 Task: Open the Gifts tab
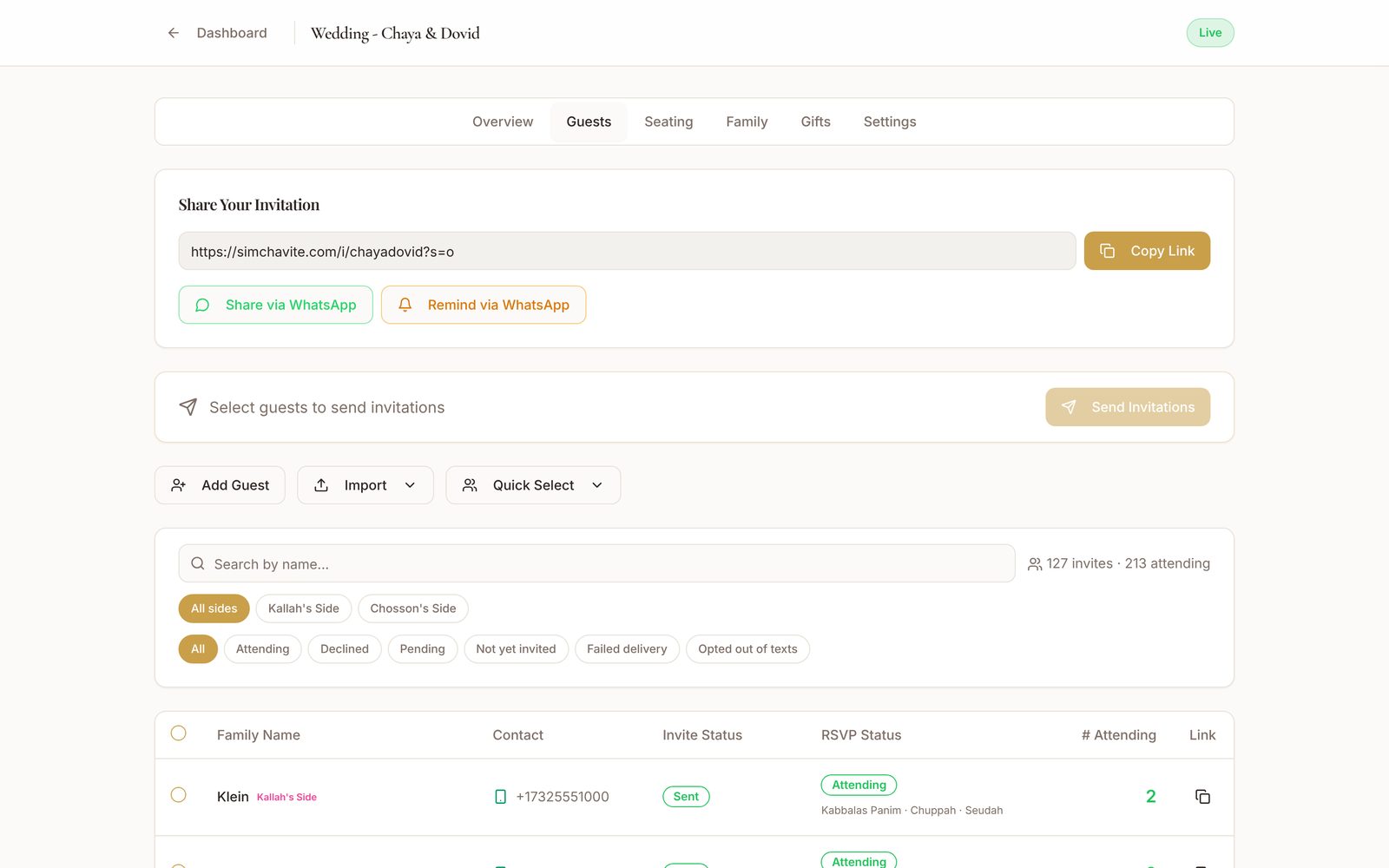[x=815, y=122]
